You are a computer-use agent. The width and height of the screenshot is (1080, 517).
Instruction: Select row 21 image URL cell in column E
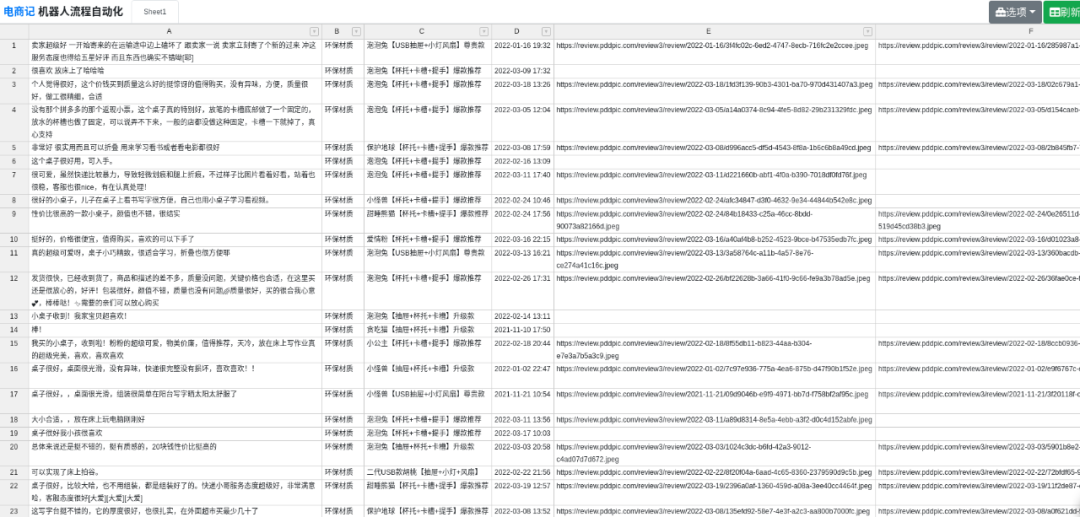coord(714,472)
